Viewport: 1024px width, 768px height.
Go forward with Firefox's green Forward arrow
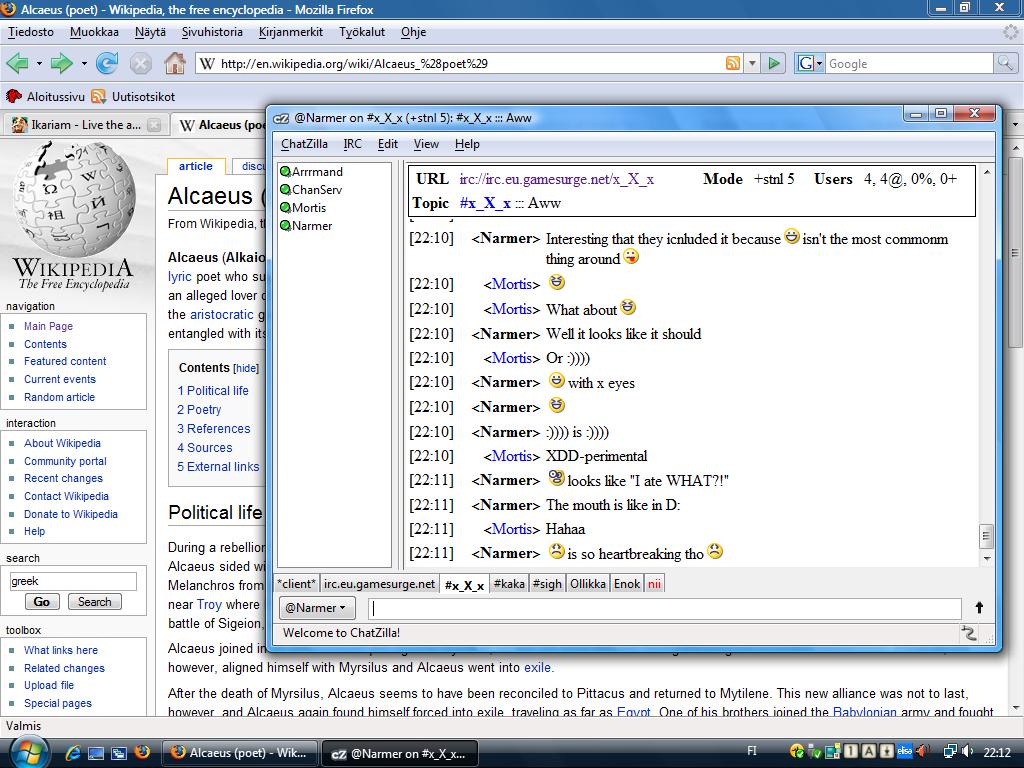(61, 63)
